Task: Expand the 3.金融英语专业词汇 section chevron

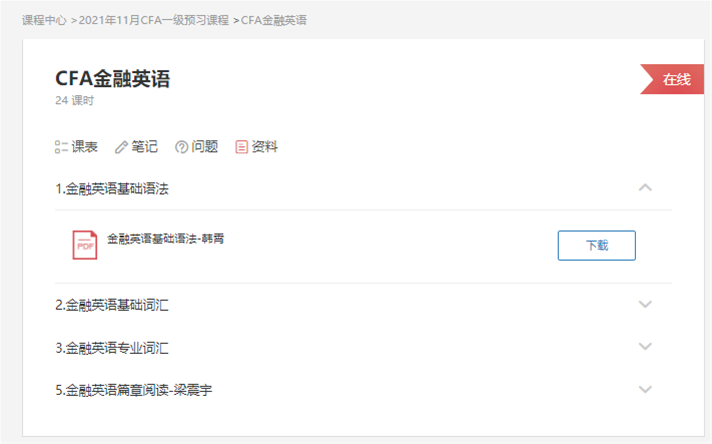Action: (645, 347)
